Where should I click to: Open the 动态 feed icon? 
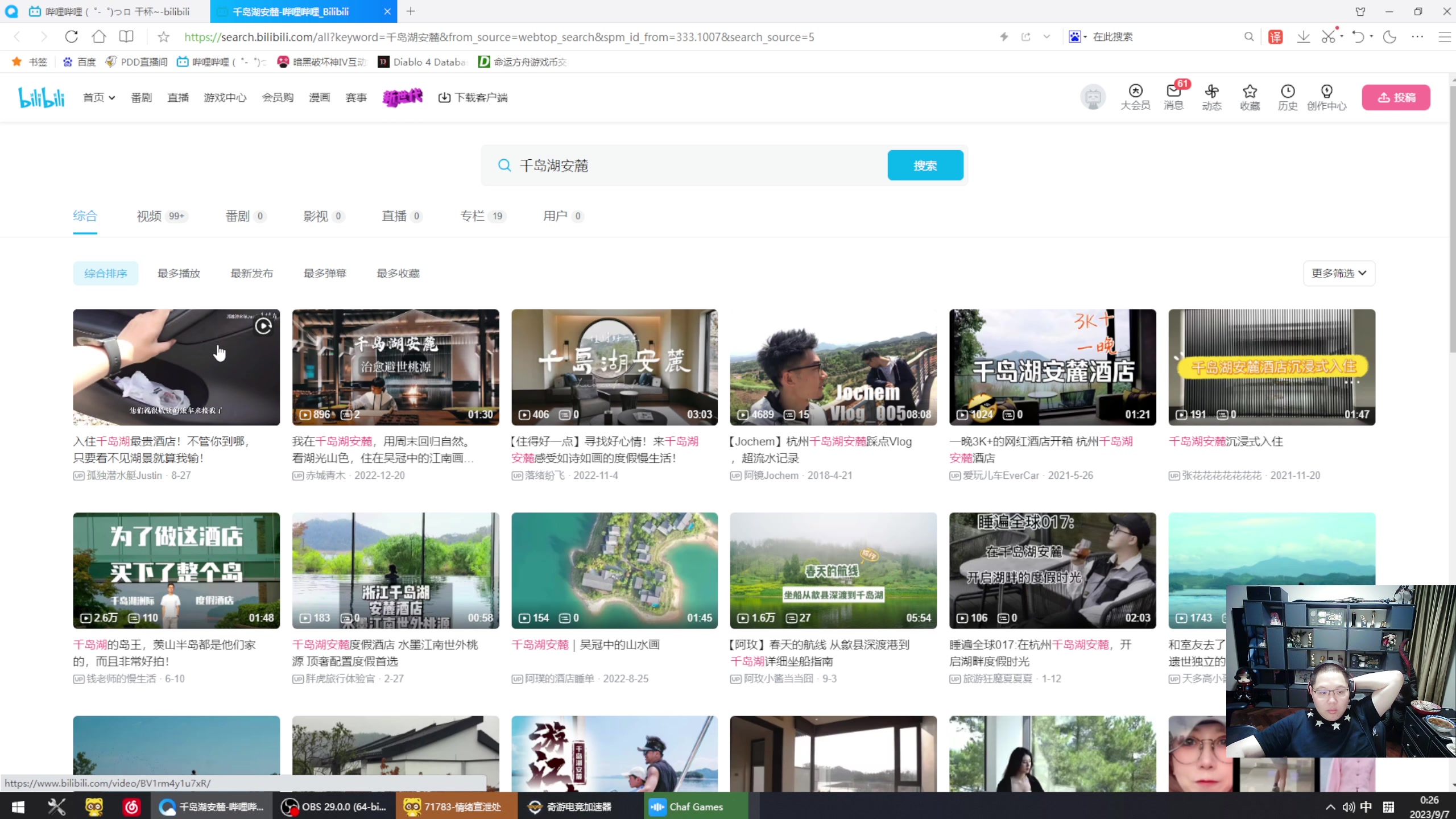click(x=1211, y=97)
